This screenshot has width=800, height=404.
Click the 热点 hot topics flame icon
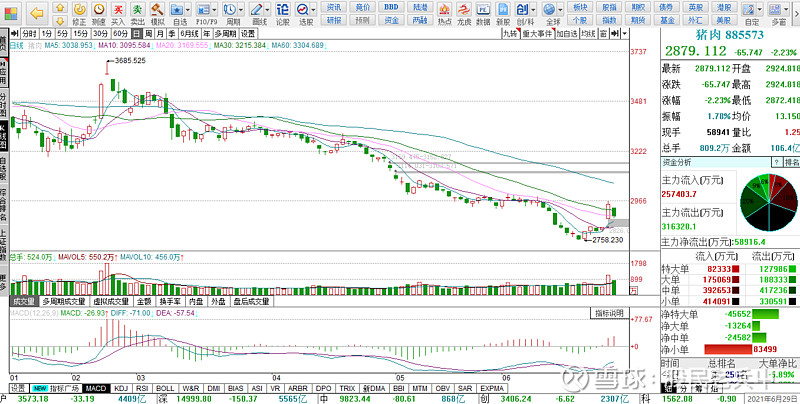click(443, 14)
